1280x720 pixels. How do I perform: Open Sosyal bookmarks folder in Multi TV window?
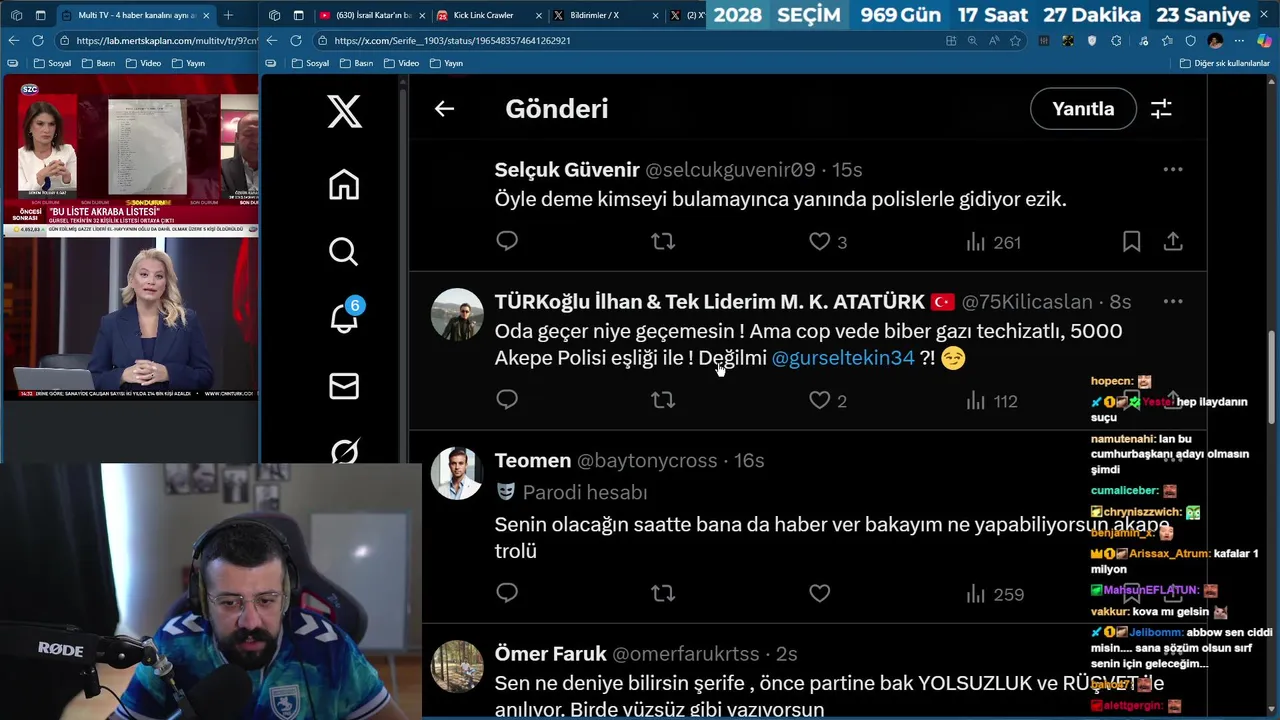click(52, 63)
